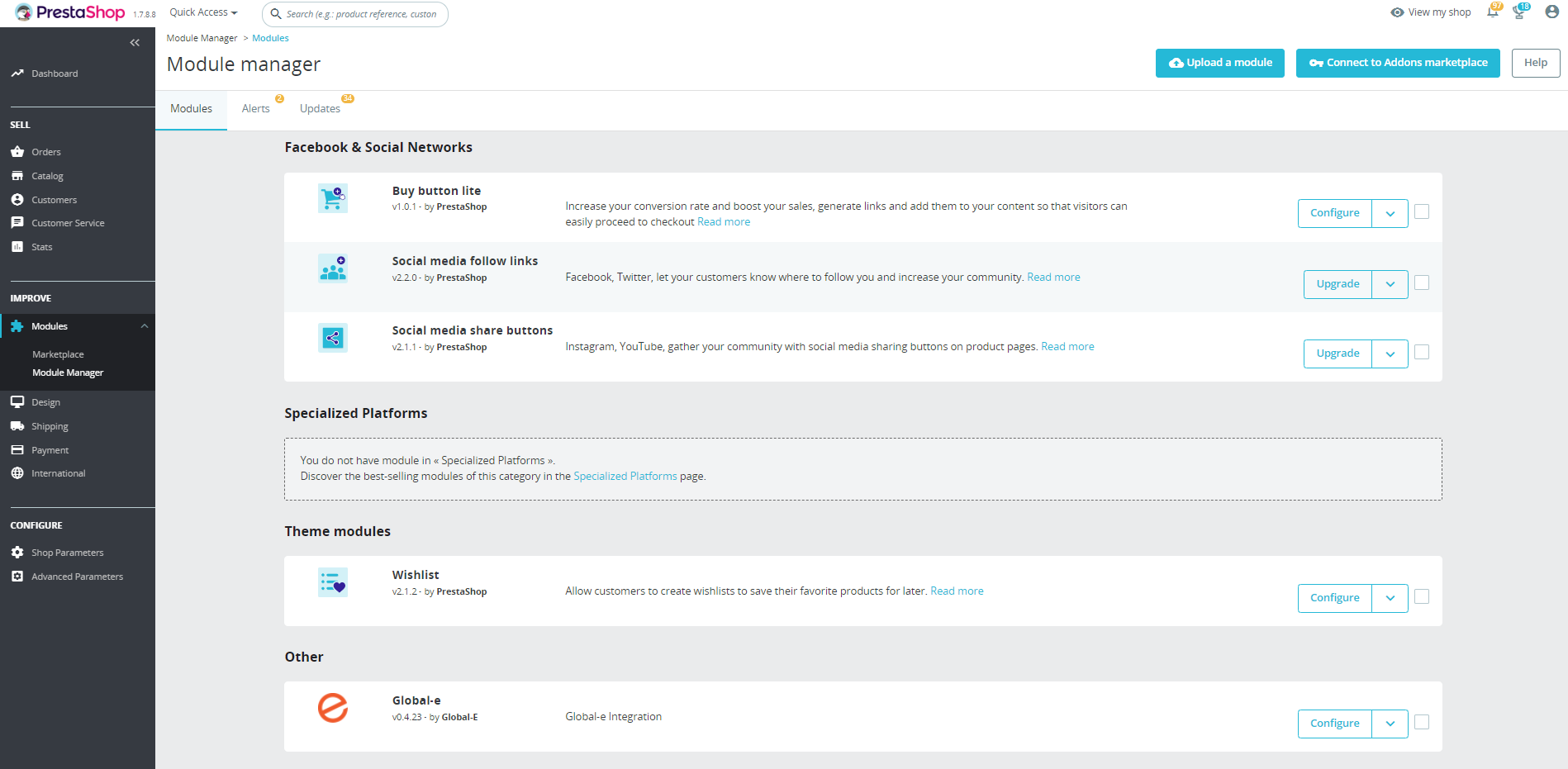Screen dimensions: 1568x769
Task: Select the Orders sidebar icon
Action: (x=17, y=151)
